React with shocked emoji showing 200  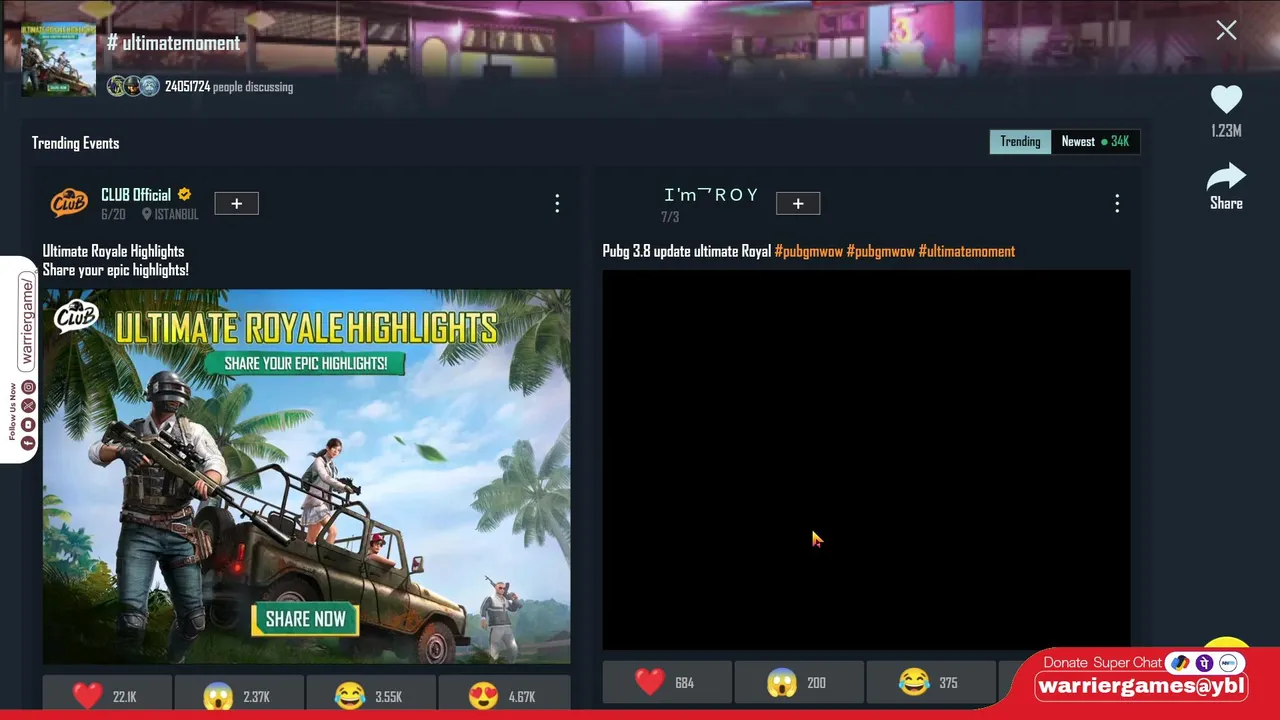click(x=799, y=682)
